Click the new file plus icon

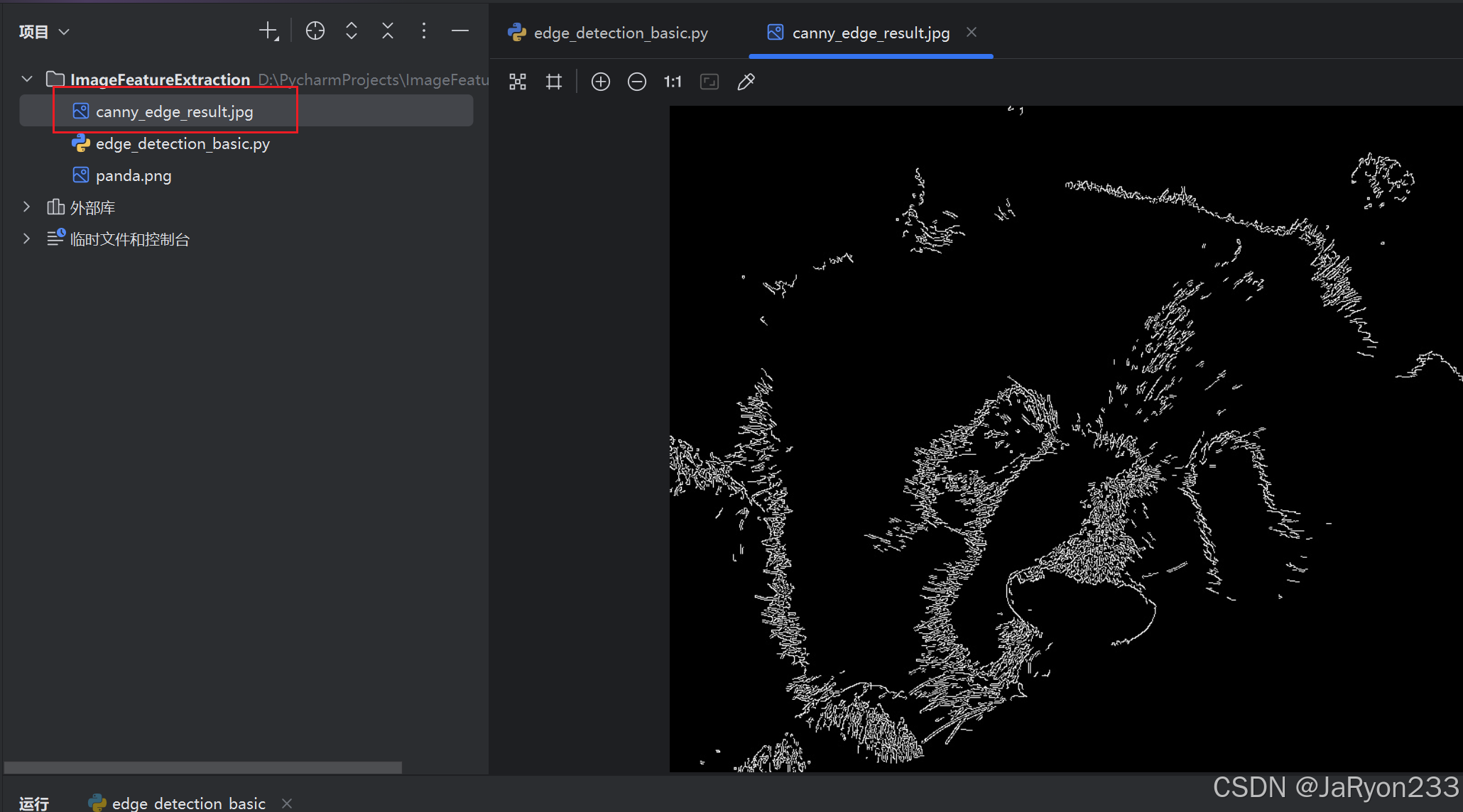pos(268,31)
